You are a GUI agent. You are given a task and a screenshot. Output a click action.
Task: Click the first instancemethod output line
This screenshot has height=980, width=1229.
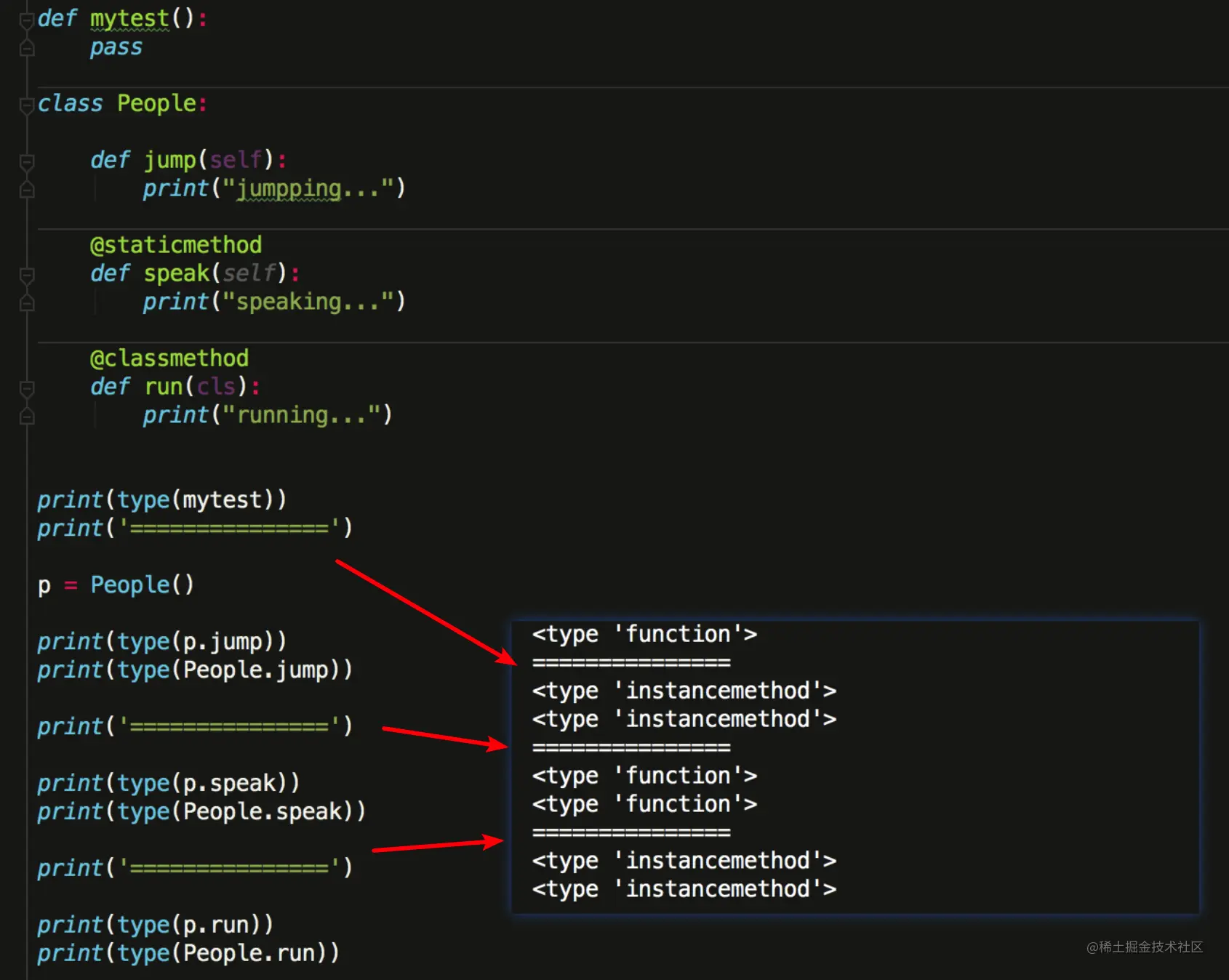click(684, 691)
